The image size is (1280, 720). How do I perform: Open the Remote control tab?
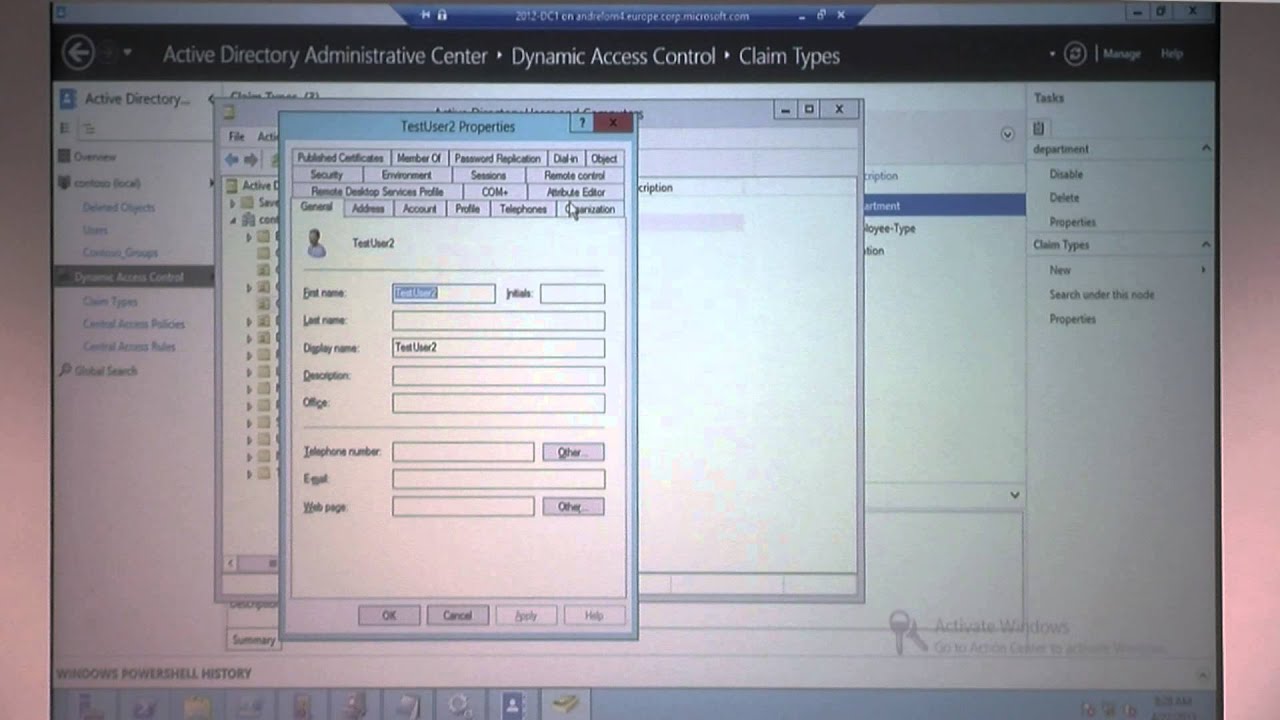point(574,175)
